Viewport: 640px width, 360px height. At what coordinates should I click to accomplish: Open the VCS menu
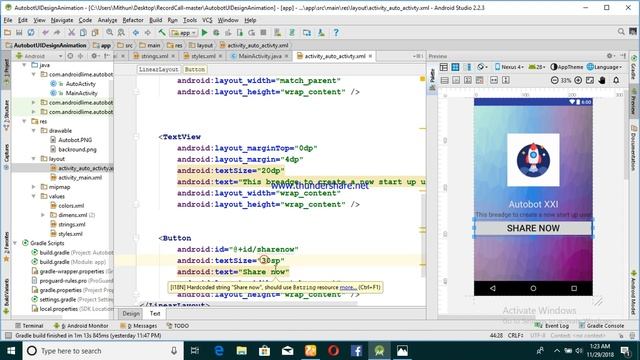[207, 20]
